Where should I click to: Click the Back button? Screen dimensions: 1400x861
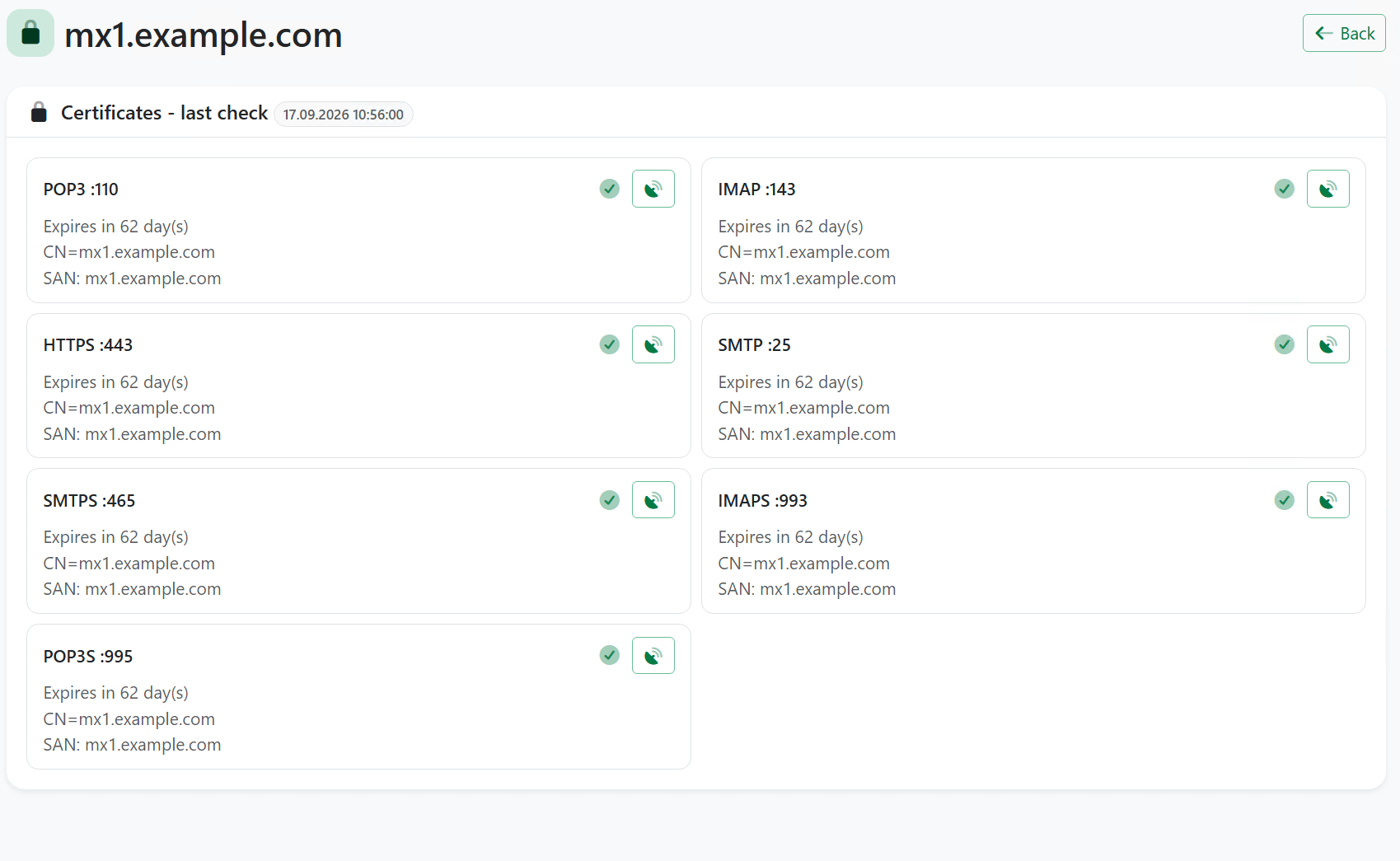(1344, 33)
